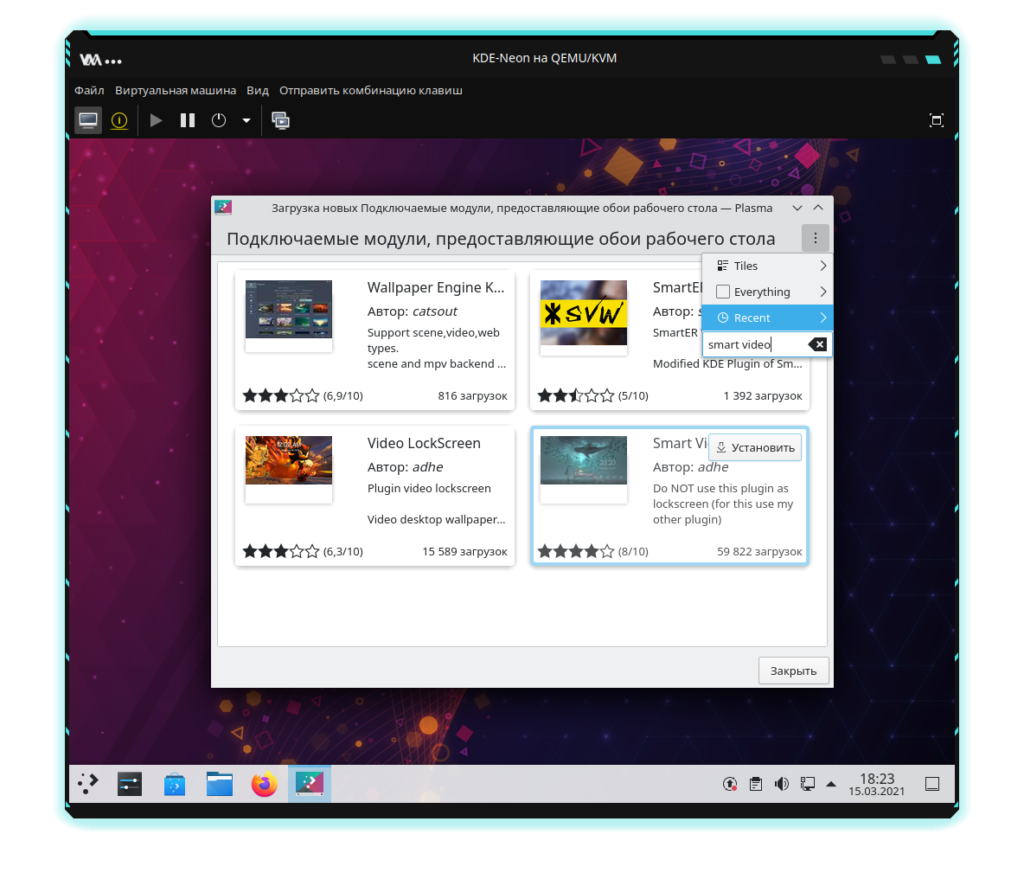Open the shutdown options dropdown arrow
The height and width of the screenshot is (892, 1024).
246,121
